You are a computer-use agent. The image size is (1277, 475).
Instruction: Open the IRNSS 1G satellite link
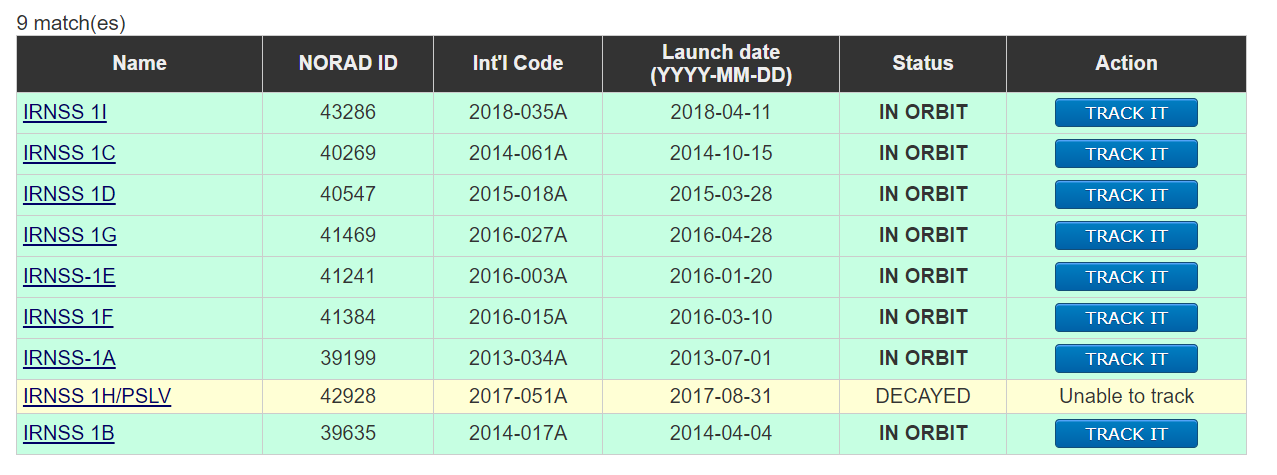pyautogui.click(x=70, y=236)
